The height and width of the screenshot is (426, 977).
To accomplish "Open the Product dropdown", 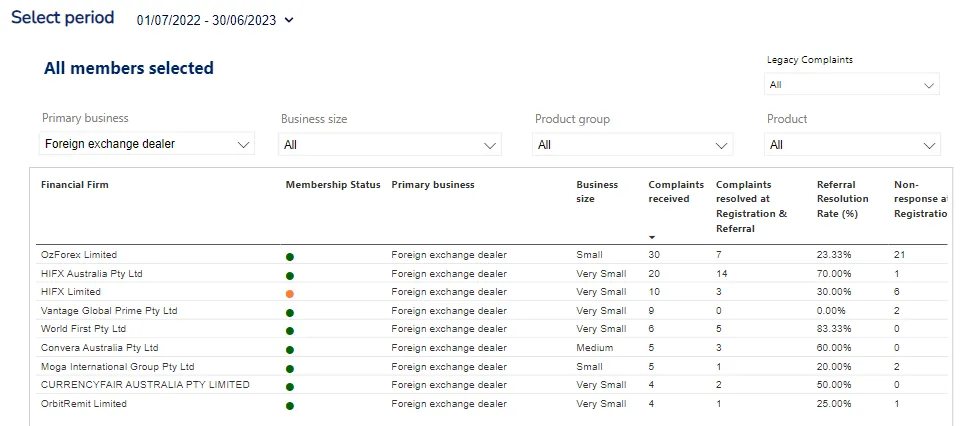I will 852,145.
